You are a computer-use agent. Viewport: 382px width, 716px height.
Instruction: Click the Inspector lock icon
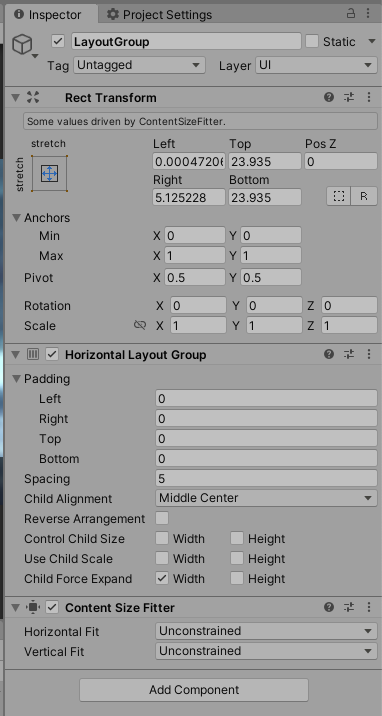[x=351, y=13]
